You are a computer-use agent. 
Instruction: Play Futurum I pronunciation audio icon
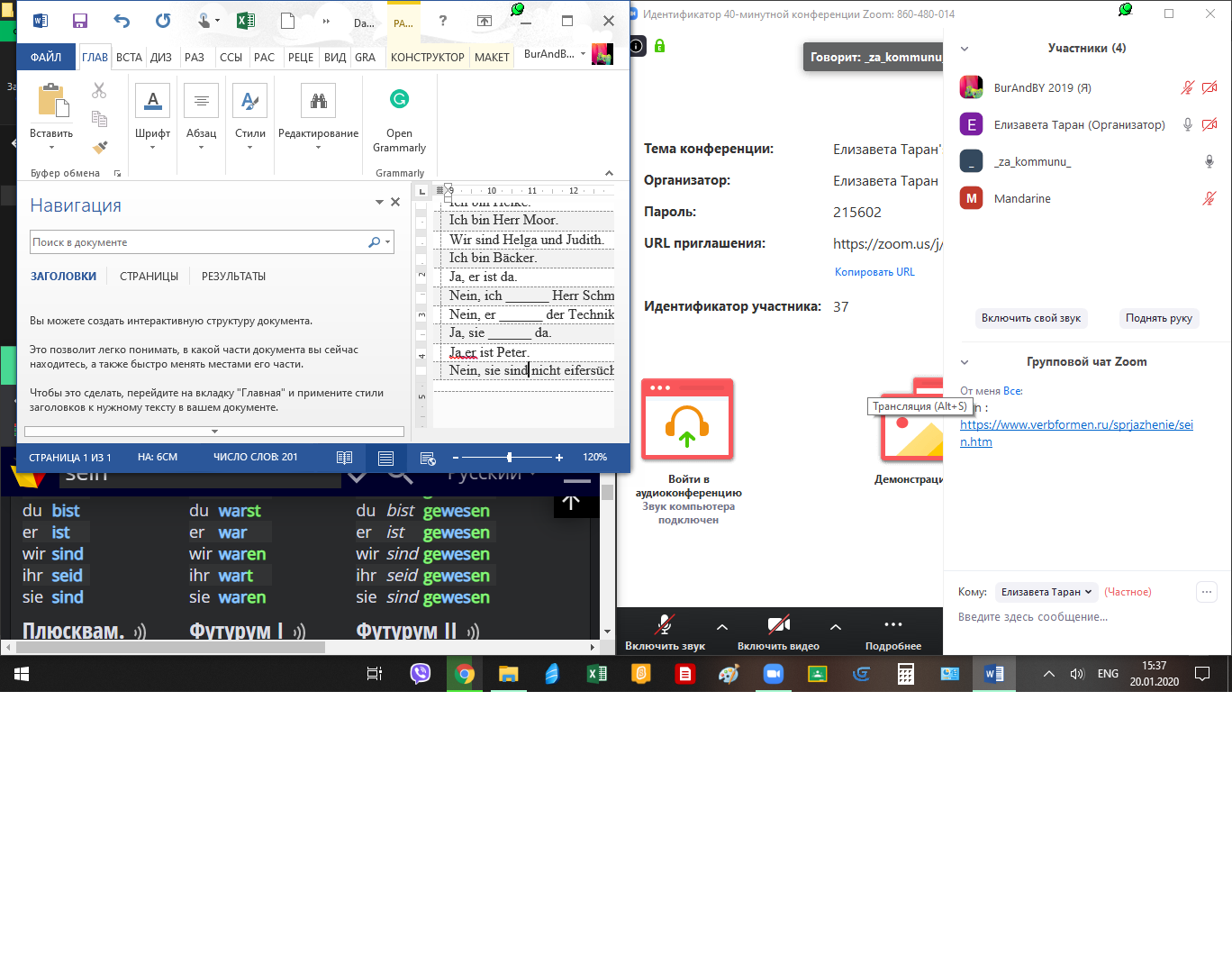point(299,632)
